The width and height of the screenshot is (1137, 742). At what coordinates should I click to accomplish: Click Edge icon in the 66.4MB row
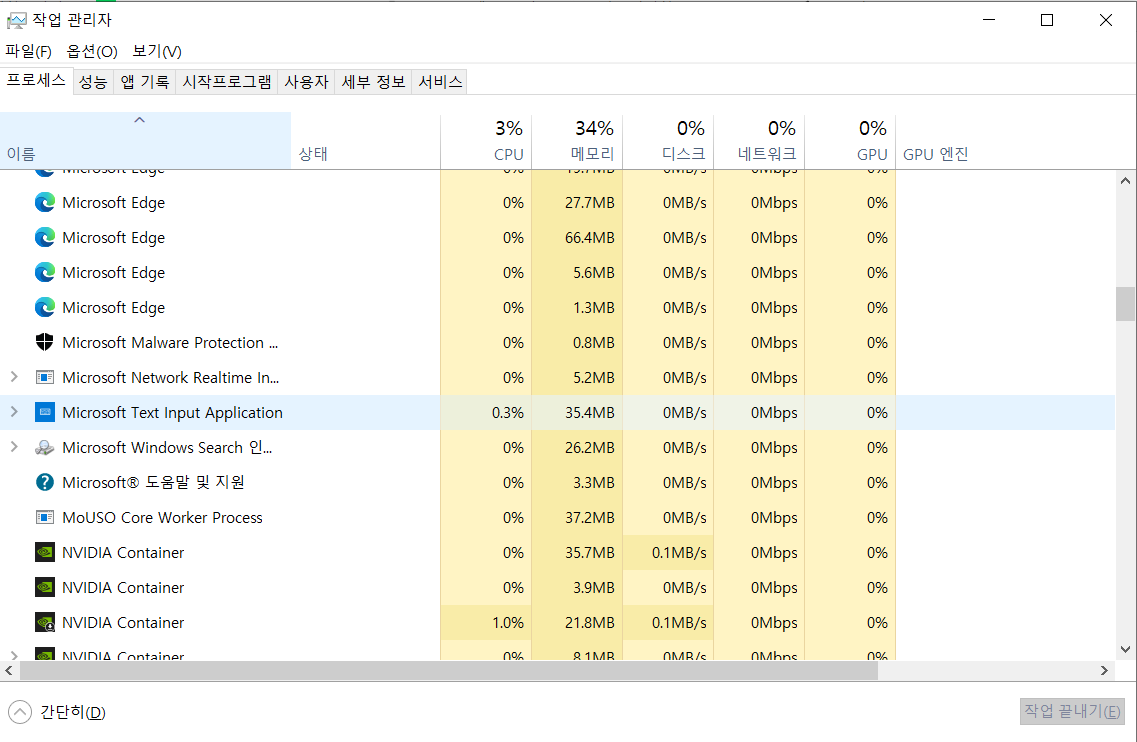(45, 237)
